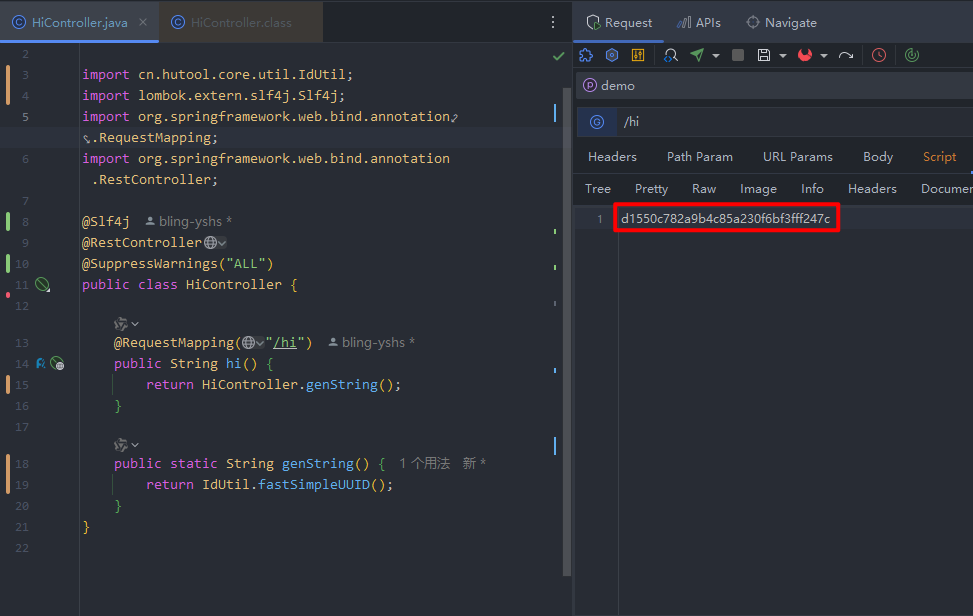
Task: Select the Tree response view
Action: 598,189
